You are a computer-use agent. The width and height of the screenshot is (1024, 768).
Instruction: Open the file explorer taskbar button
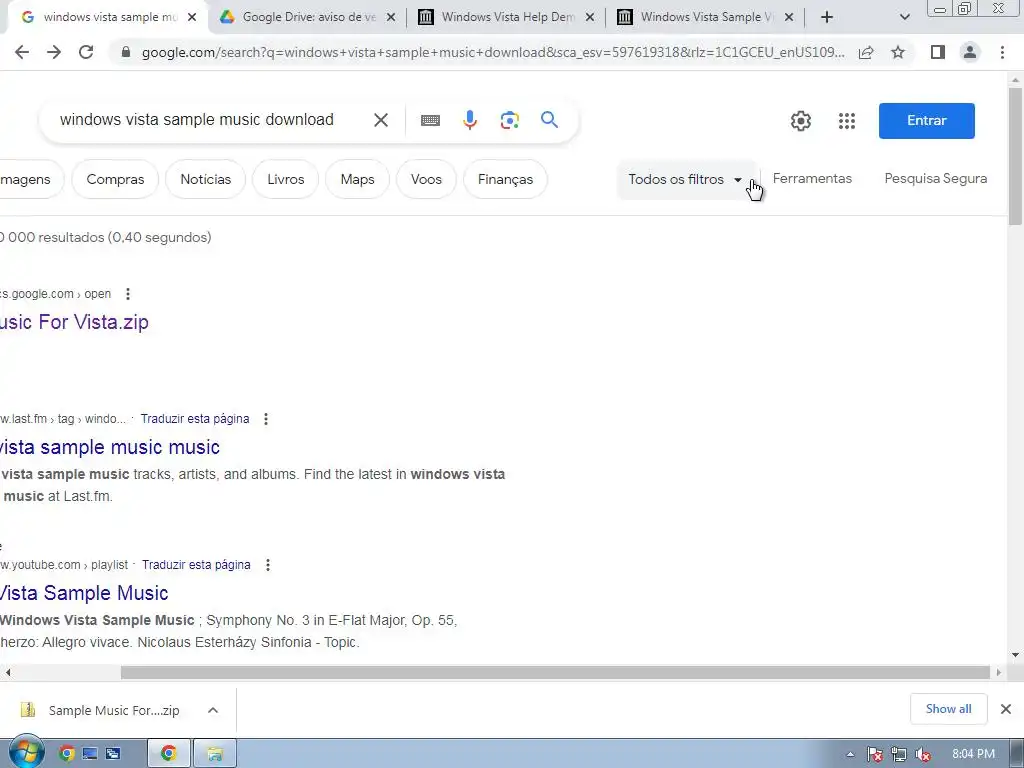pos(215,754)
